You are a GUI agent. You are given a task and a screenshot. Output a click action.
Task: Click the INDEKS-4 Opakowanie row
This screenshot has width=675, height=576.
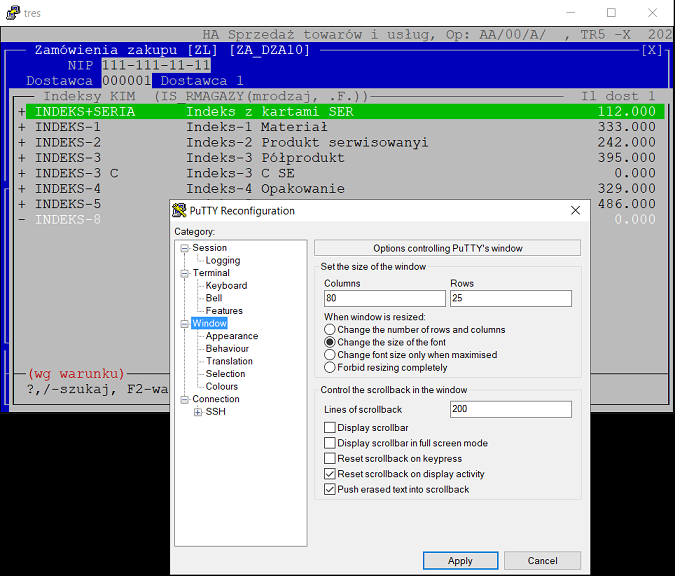[337, 189]
